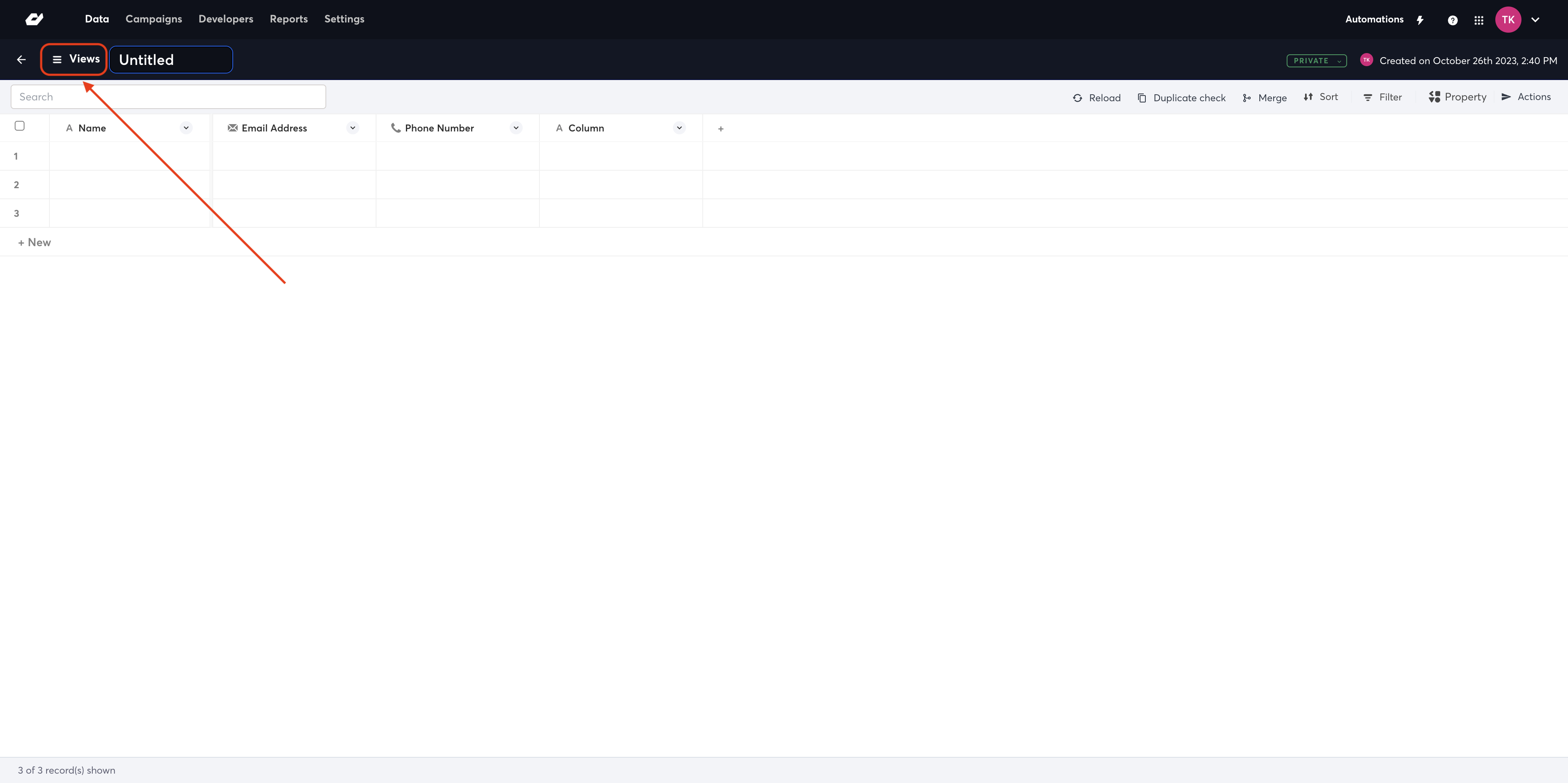Toggle the select-all rows checkbox
The image size is (1568, 783).
pyautogui.click(x=20, y=126)
